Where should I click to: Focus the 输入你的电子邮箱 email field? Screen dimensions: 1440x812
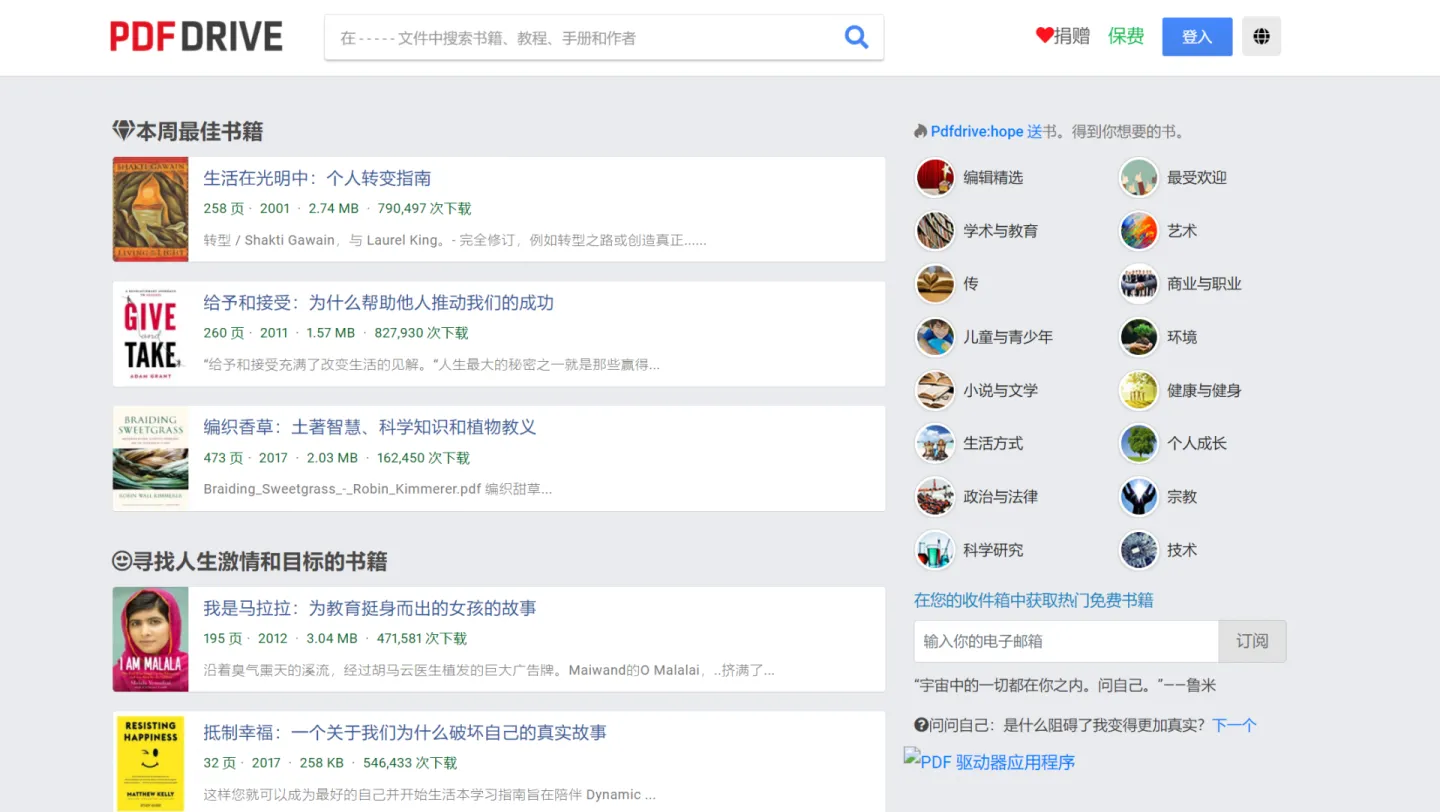pyautogui.click(x=1066, y=641)
